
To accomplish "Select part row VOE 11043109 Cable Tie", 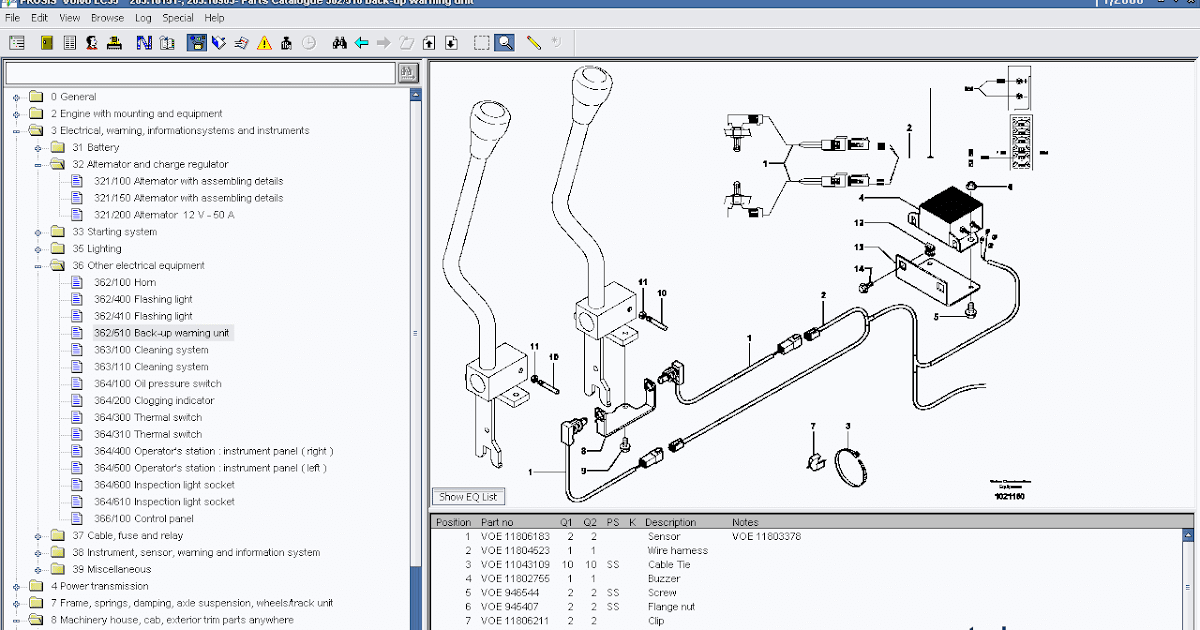I will point(810,565).
